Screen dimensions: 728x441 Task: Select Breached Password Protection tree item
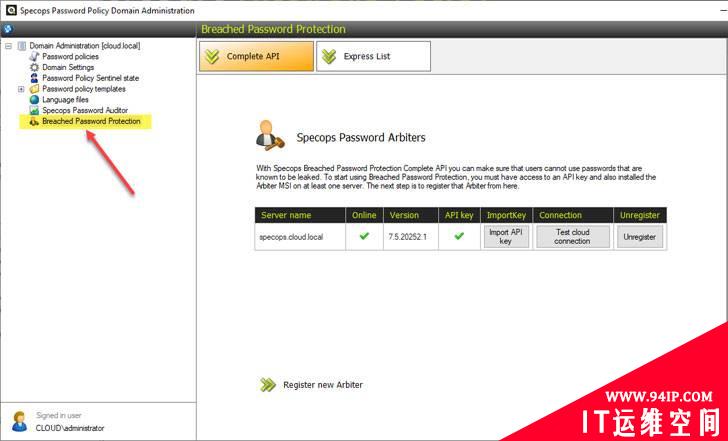[x=91, y=121]
